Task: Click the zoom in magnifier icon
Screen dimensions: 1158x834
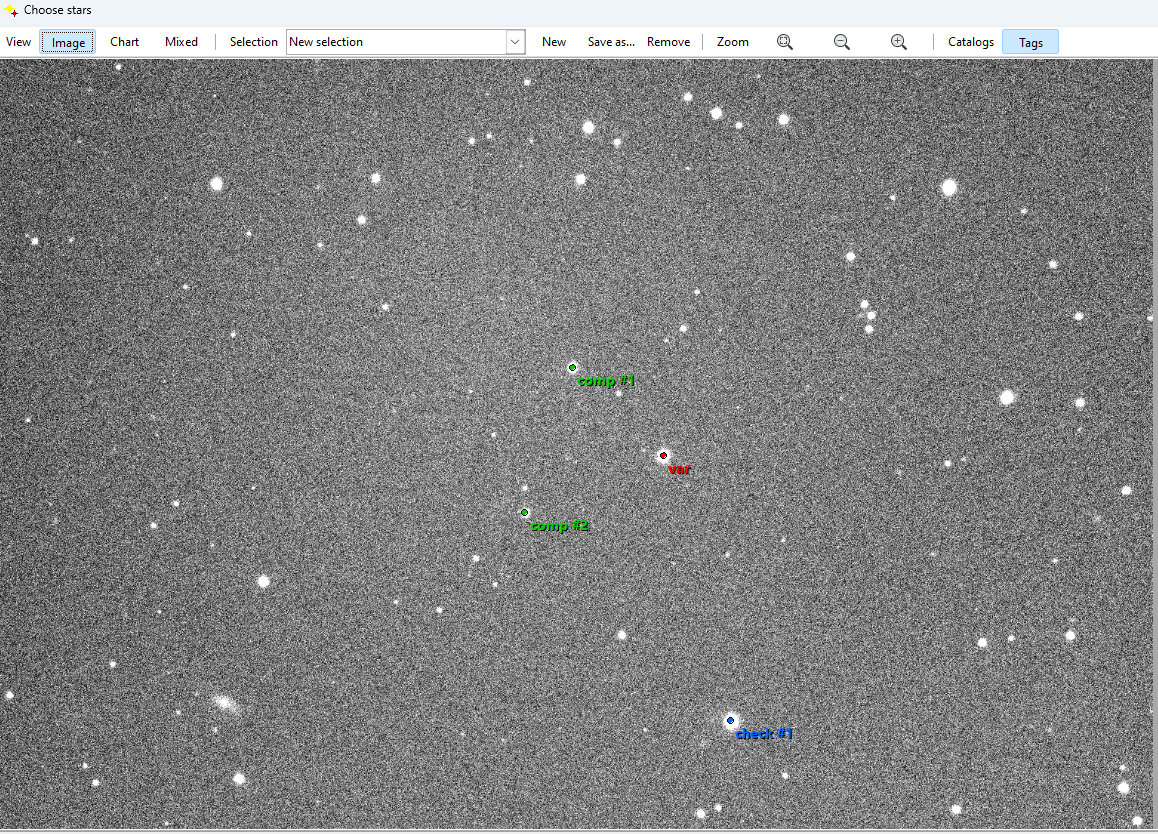Action: (x=899, y=42)
